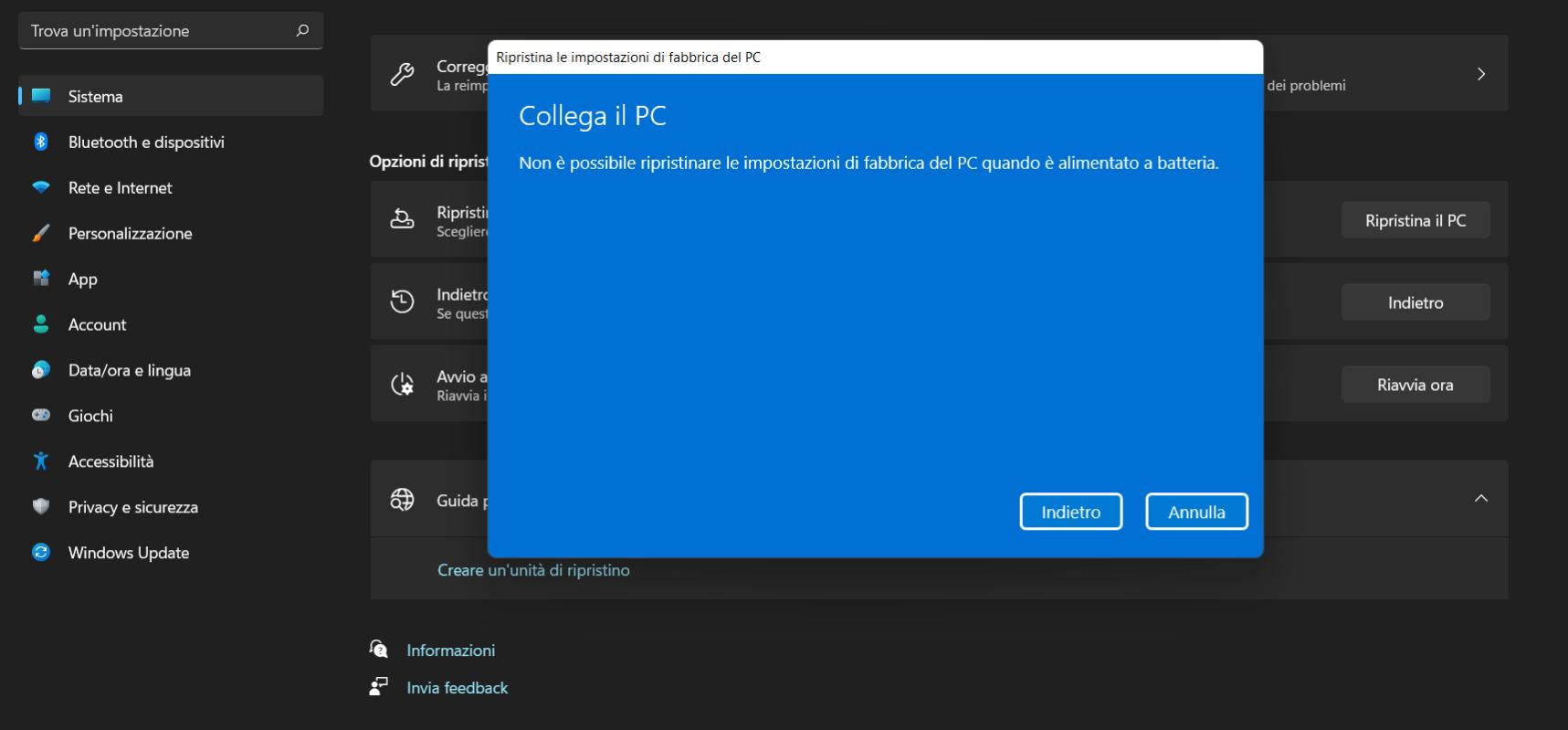Go to Rete e Internet settings
This screenshot has width=1568, height=730.
(171, 187)
